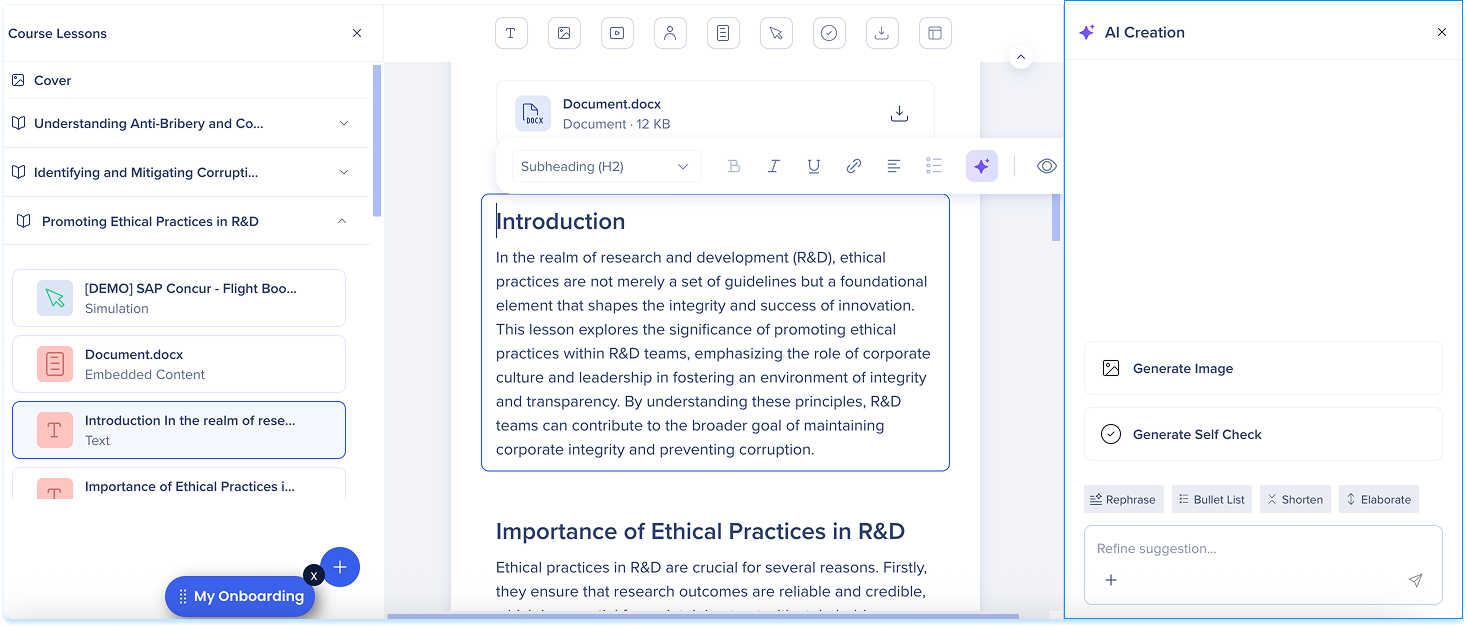Viewport: 1467px width, 627px height.
Task: Select the Cover item in Course Lessons
Action: tap(53, 80)
